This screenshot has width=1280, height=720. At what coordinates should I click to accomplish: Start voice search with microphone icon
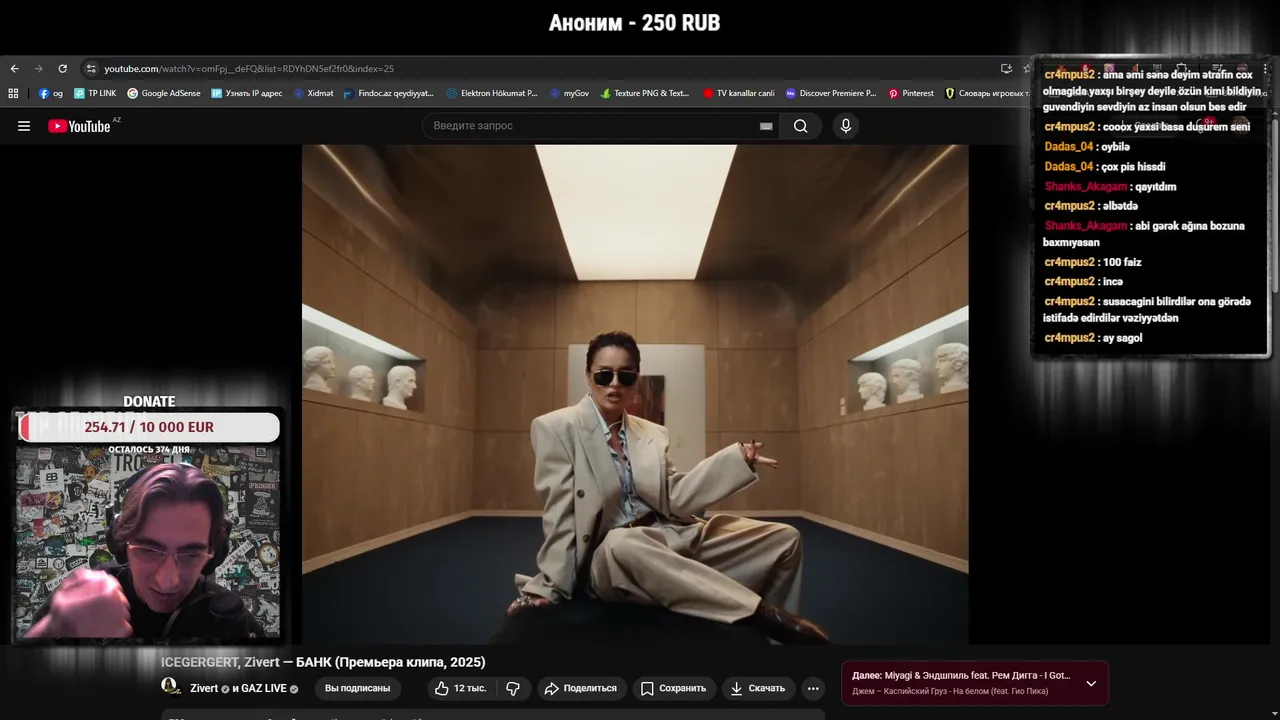pos(846,126)
